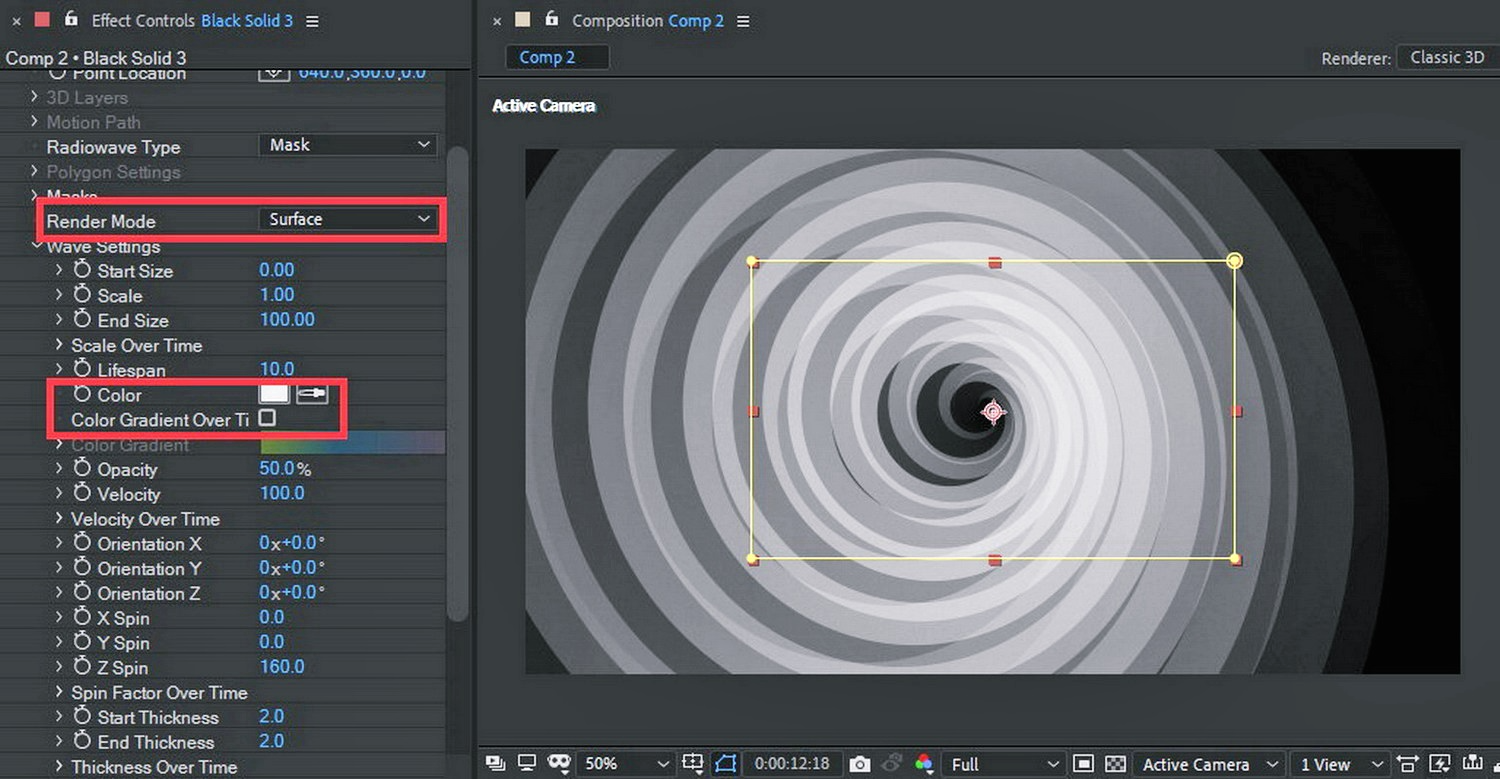Click the white Color swatch
Viewport: 1500px width, 779px height.
pos(274,394)
